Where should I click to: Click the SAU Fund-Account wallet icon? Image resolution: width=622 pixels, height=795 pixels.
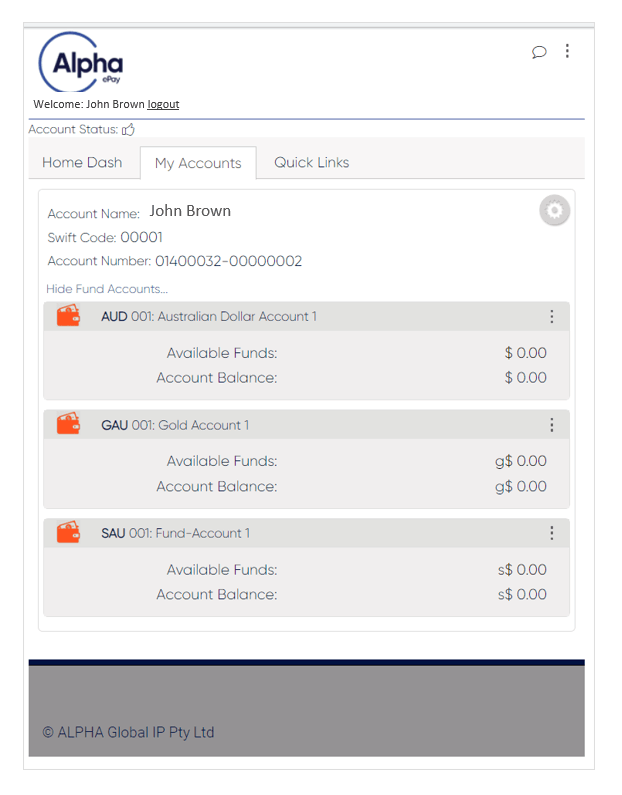(68, 533)
